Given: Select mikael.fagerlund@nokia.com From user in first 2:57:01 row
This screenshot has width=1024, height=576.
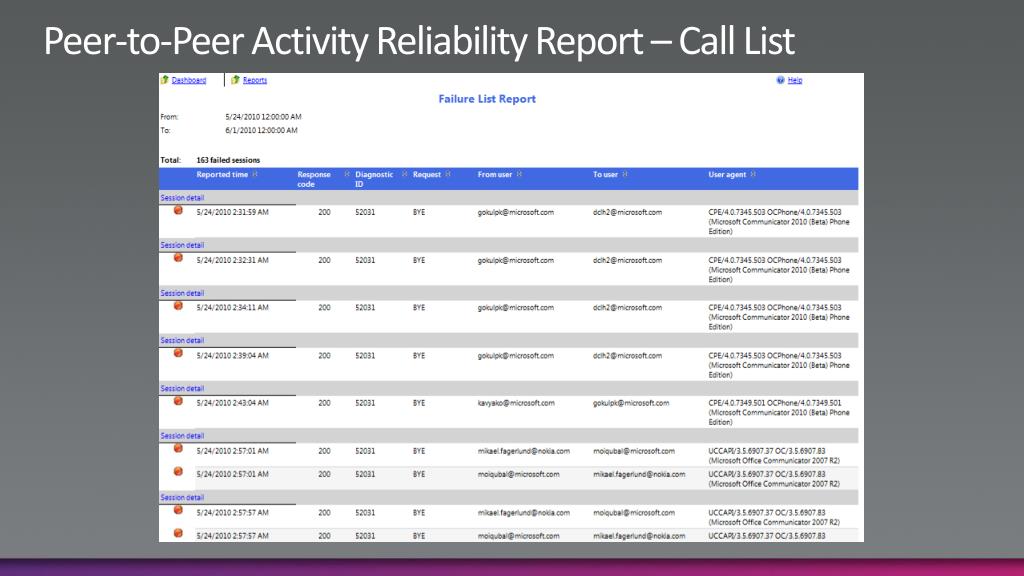Looking at the screenshot, I should 524,451.
